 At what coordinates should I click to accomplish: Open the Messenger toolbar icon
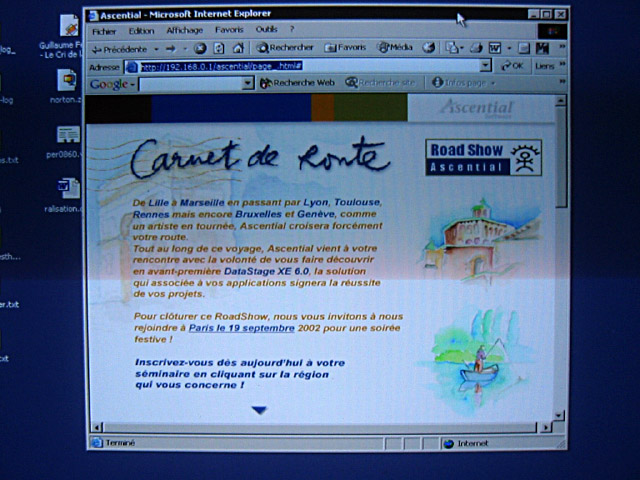coord(542,49)
